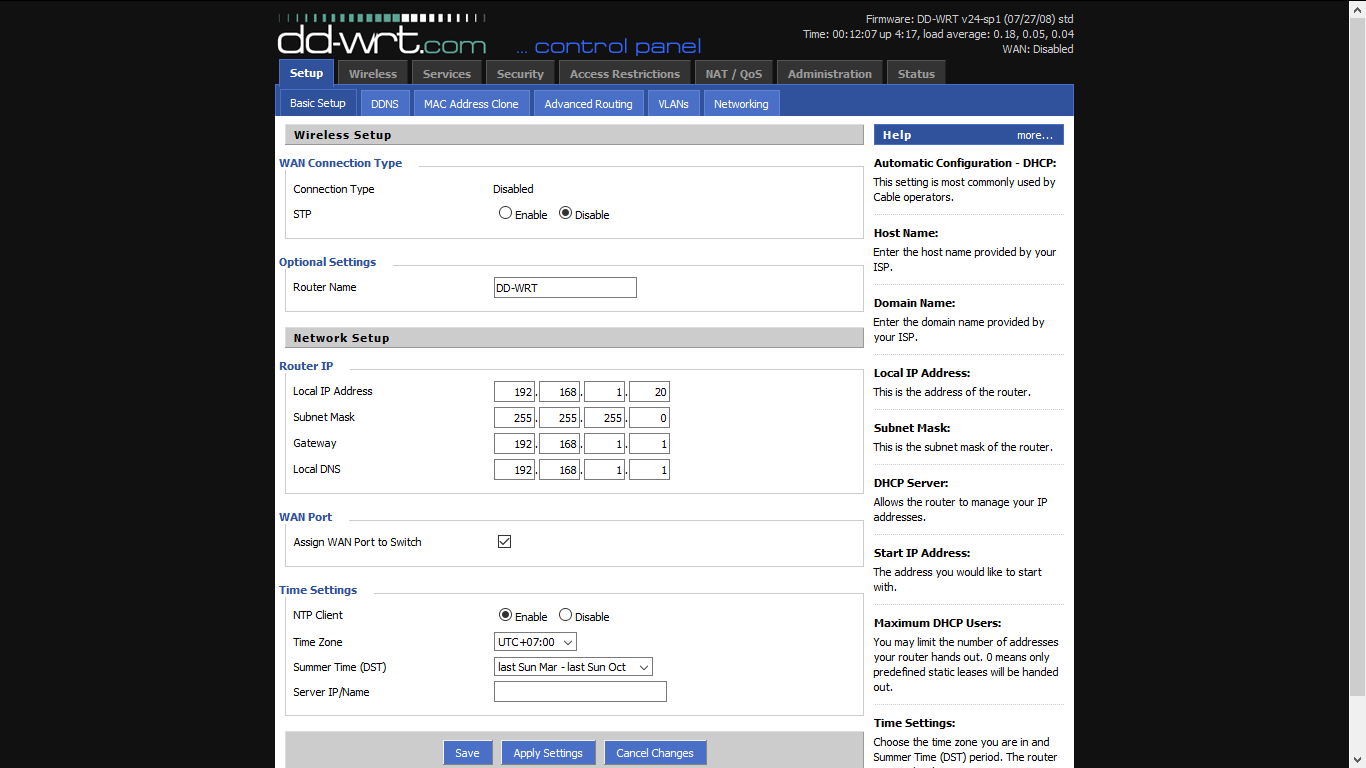
Task: Click Local DNS last octet field
Action: click(649, 470)
